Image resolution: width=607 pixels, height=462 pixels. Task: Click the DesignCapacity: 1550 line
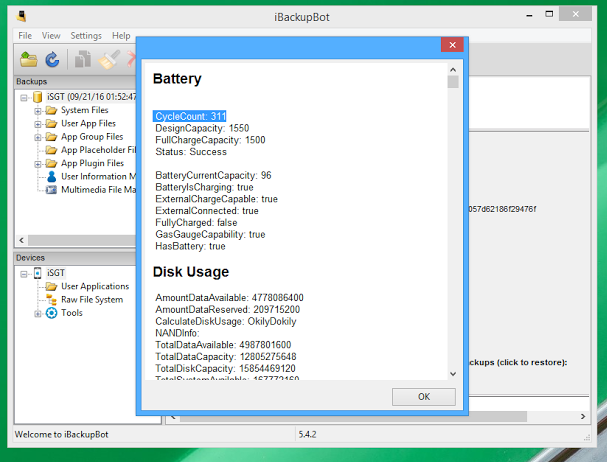202,128
